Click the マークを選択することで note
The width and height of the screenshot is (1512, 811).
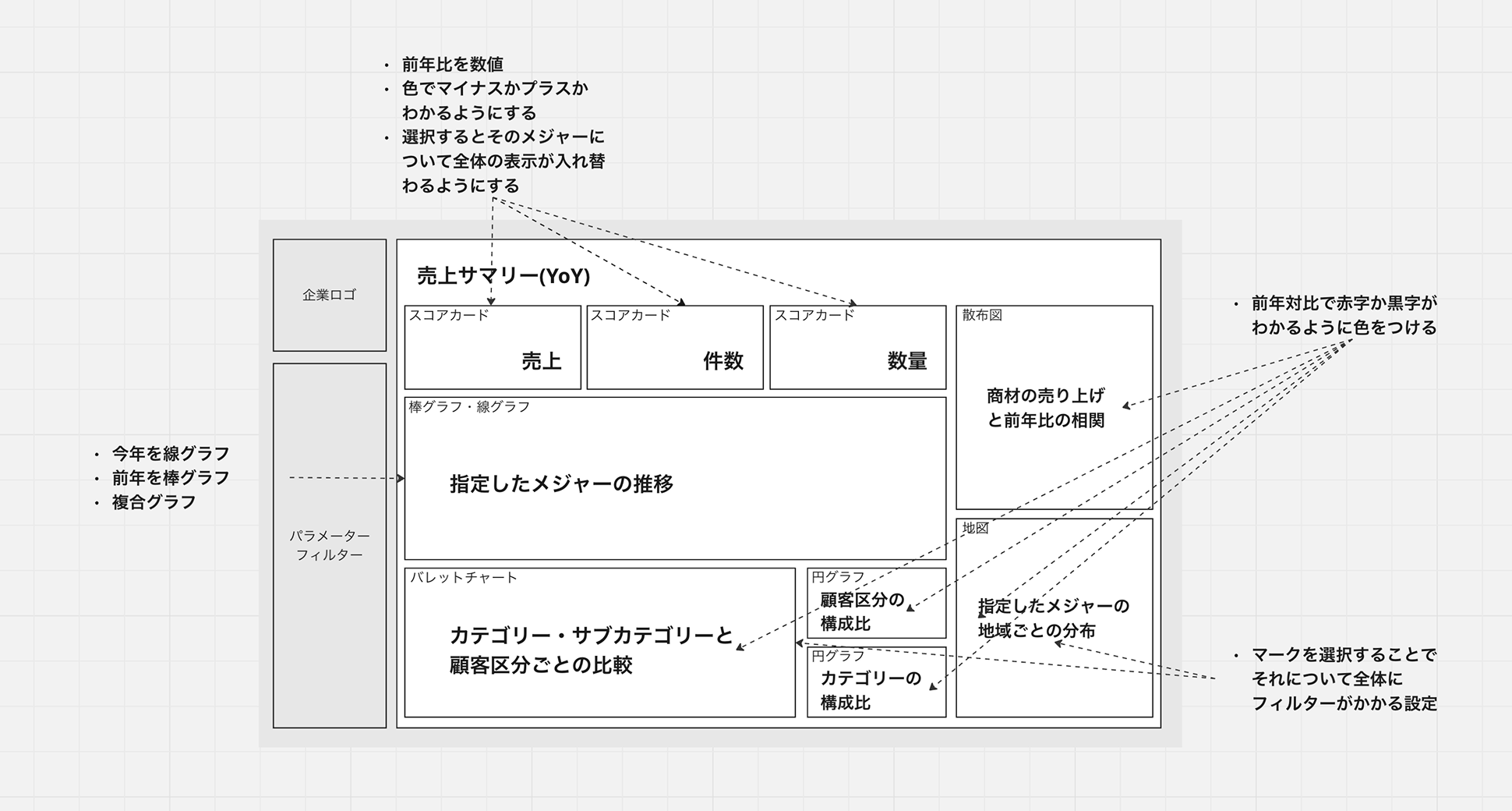[x=1344, y=654]
